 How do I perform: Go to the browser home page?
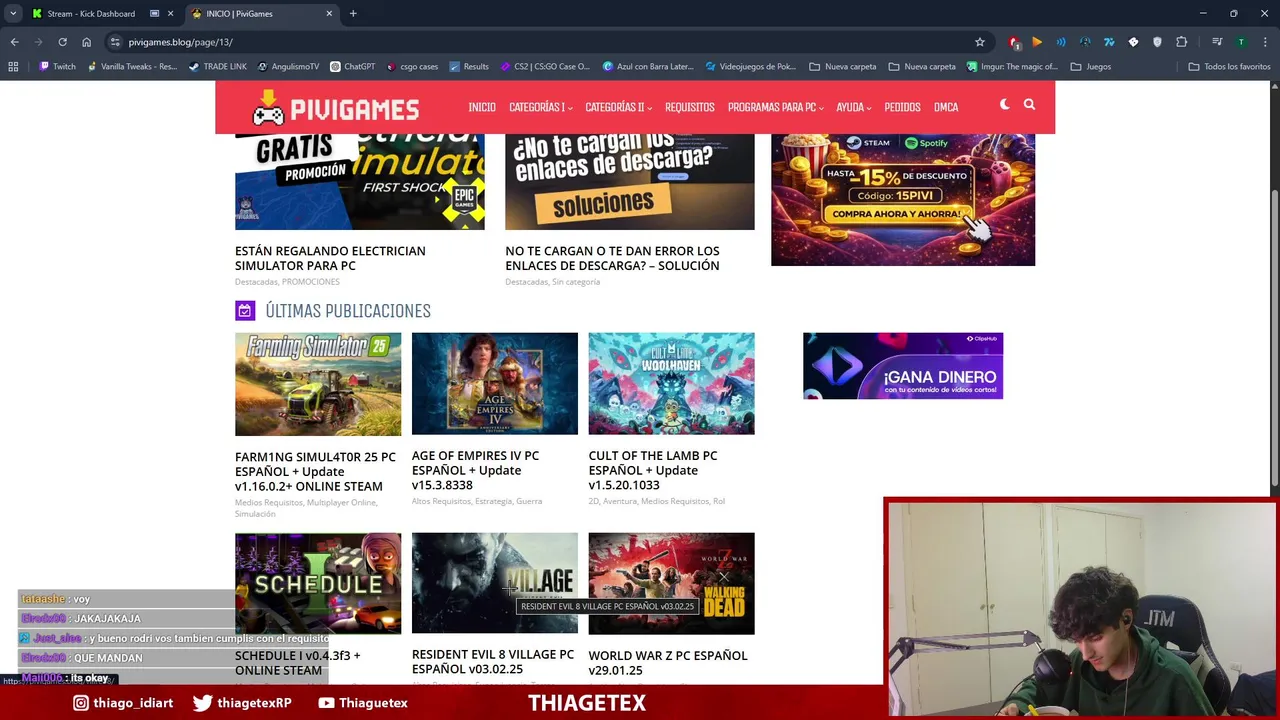click(86, 42)
